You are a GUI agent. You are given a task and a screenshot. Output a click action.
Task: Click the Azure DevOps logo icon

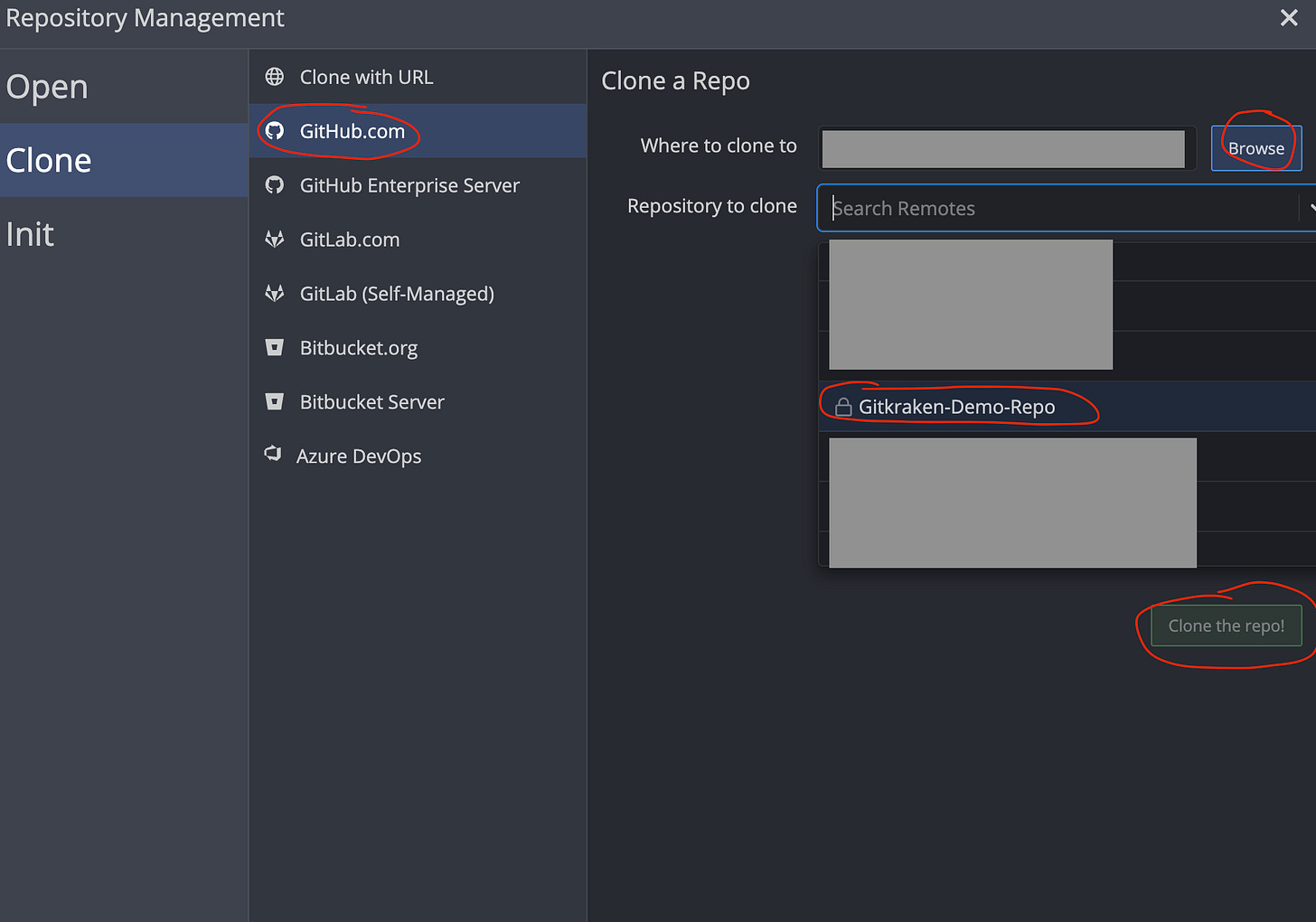point(273,454)
